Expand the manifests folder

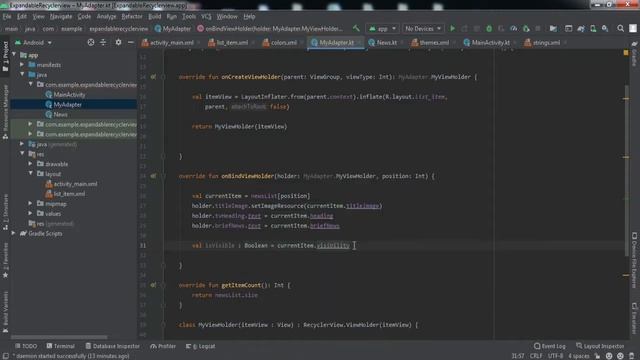point(22,64)
